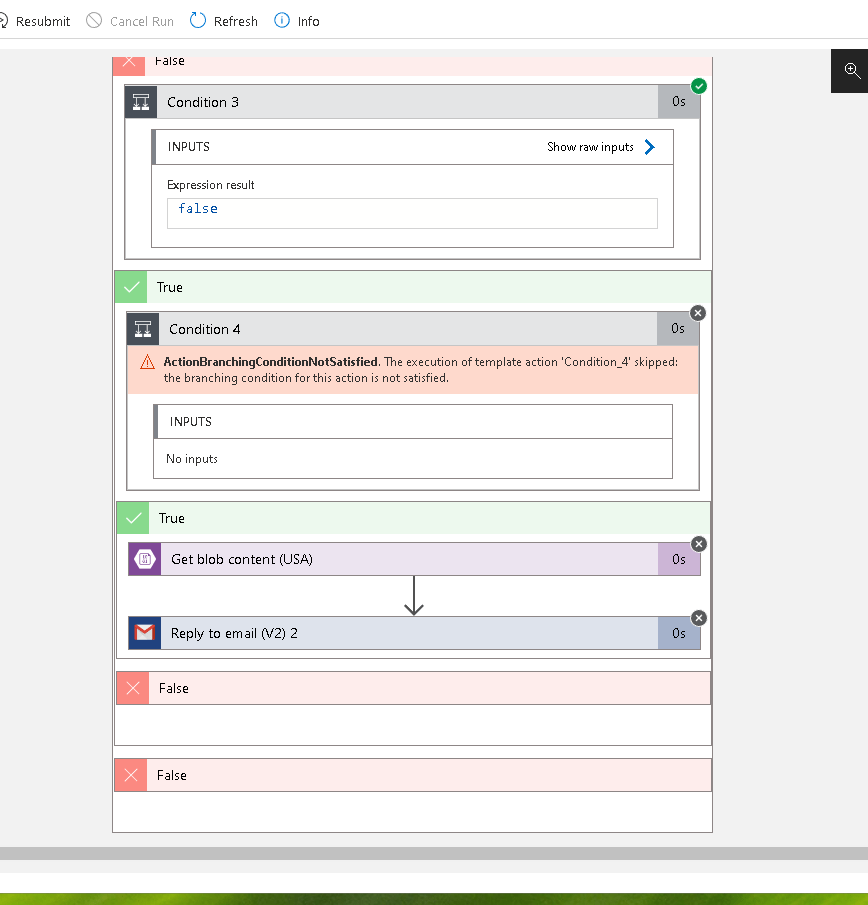The image size is (868, 905).
Task: Click the Condition 4 skipped status badge
Action: [698, 313]
